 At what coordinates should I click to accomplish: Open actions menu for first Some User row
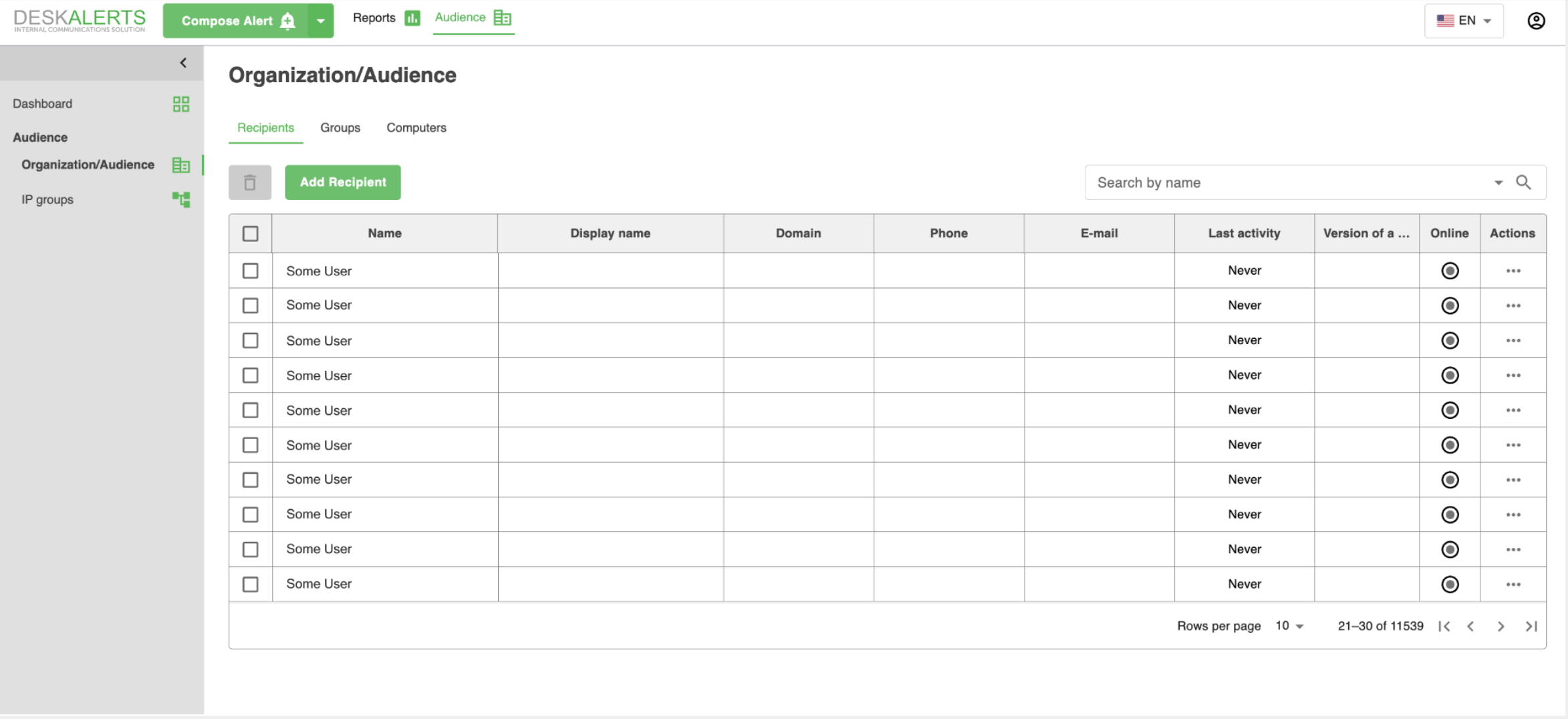coord(1513,271)
